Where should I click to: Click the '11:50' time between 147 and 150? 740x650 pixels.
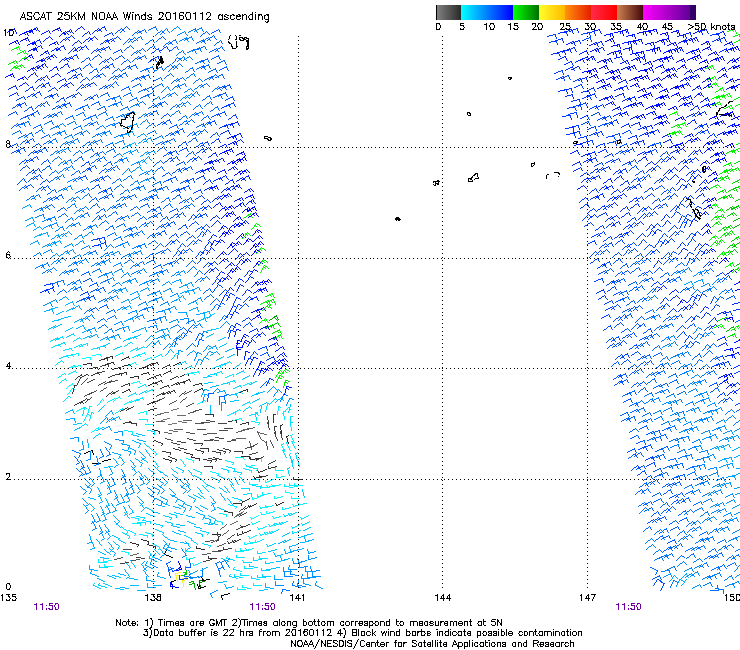[629, 607]
